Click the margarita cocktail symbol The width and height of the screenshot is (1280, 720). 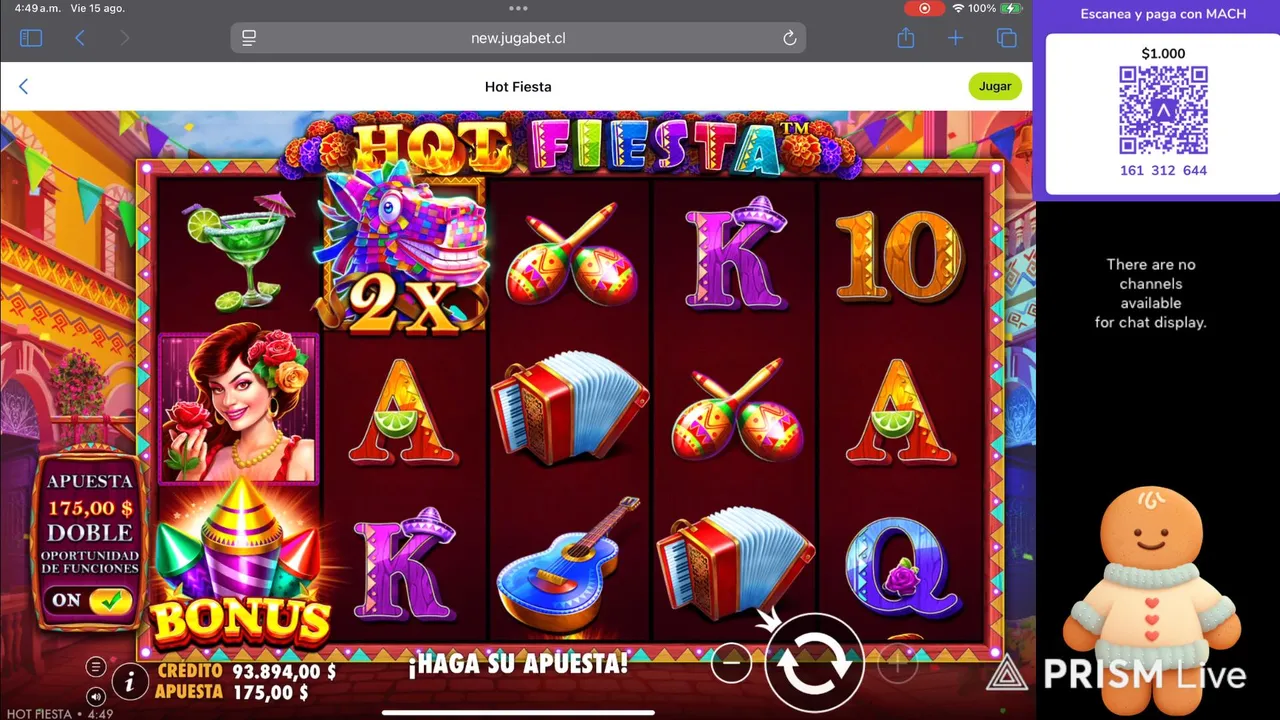tap(240, 250)
